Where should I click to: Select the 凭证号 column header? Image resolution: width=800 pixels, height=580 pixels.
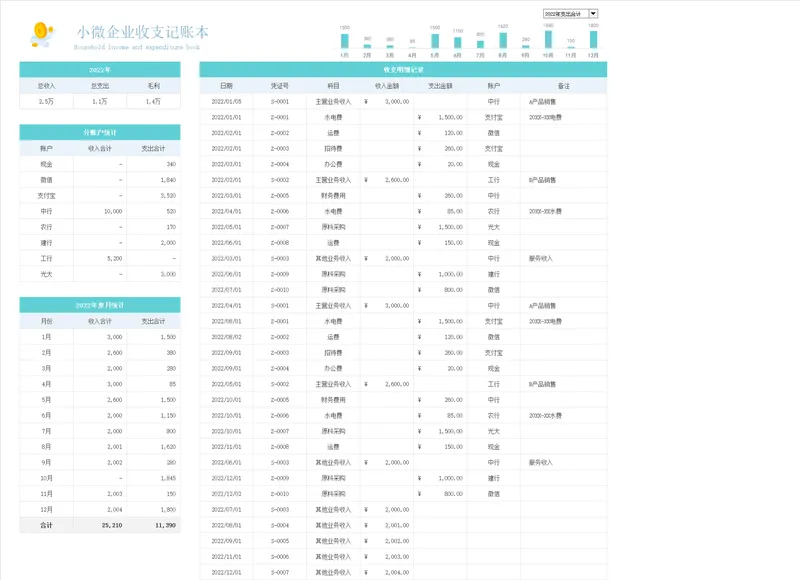click(x=280, y=86)
